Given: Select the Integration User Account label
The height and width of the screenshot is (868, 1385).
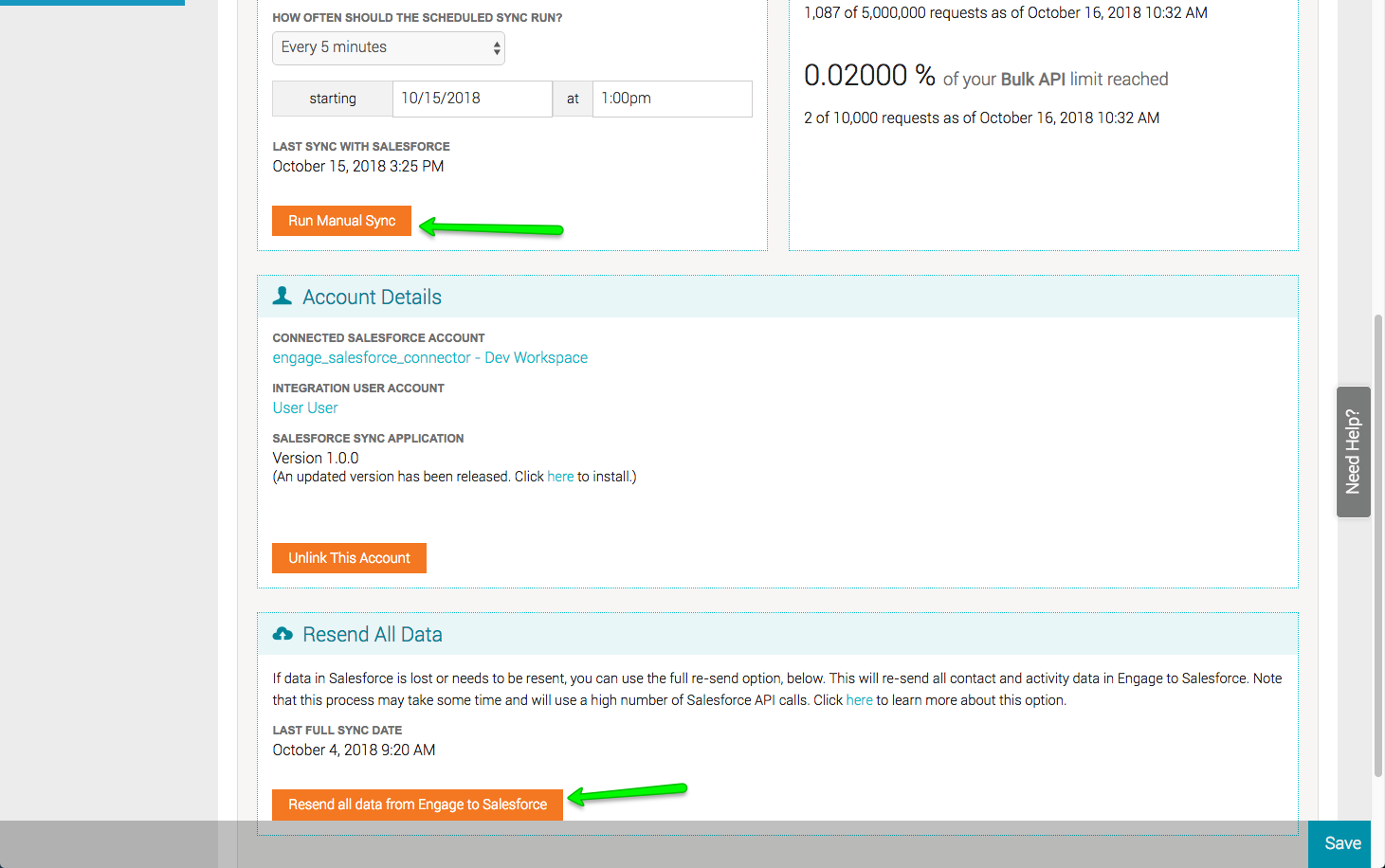Looking at the screenshot, I should point(358,388).
